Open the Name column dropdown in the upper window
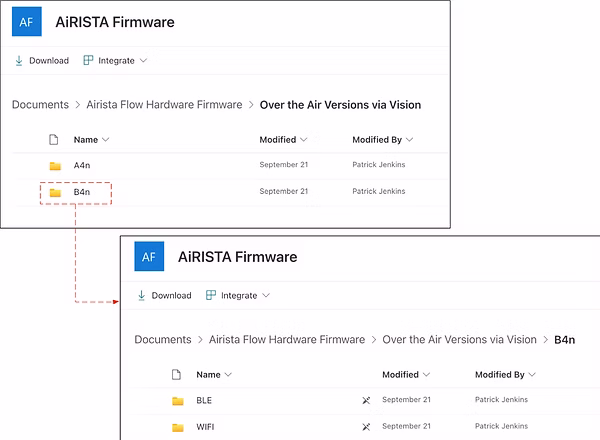Screen dimensions: 600x440 (91, 140)
